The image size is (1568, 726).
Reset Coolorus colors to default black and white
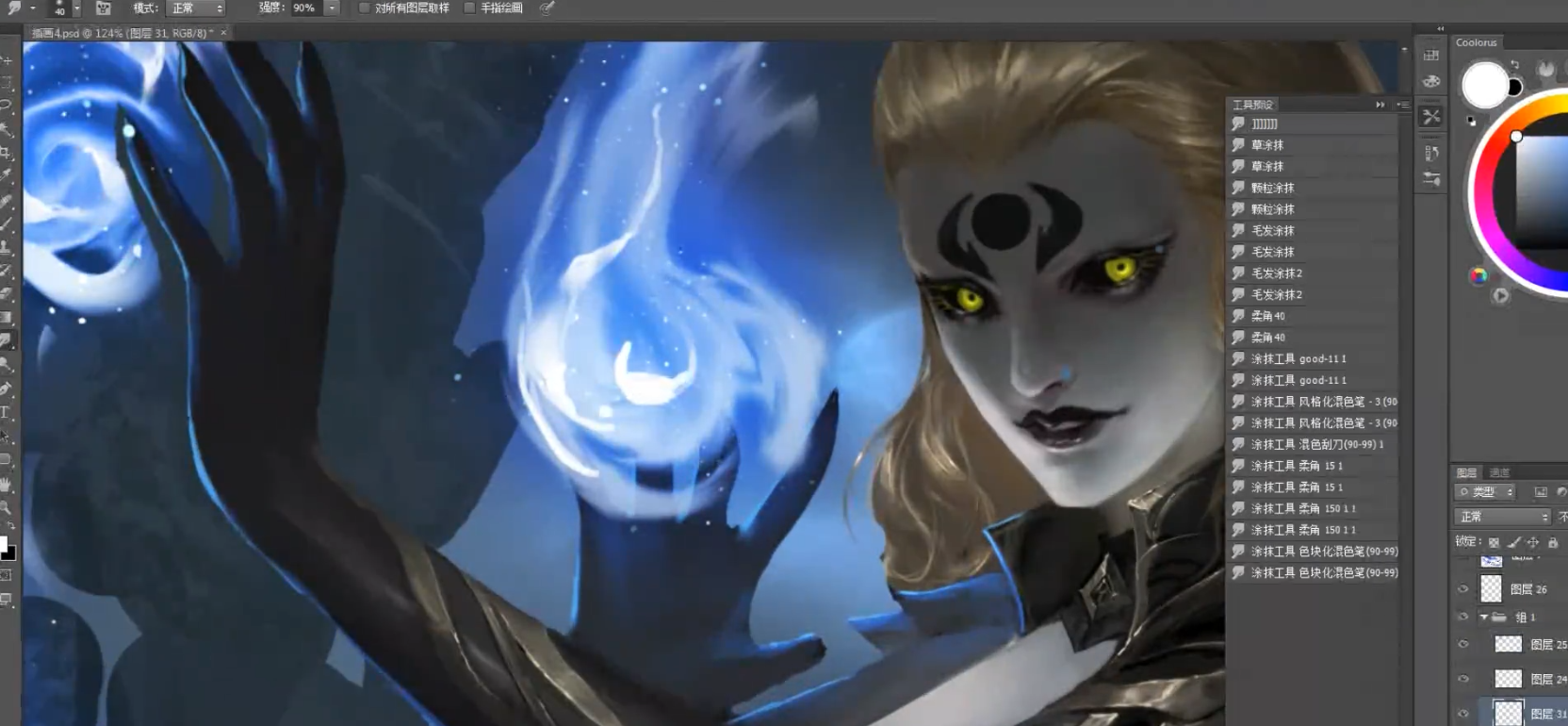pyautogui.click(x=1472, y=121)
